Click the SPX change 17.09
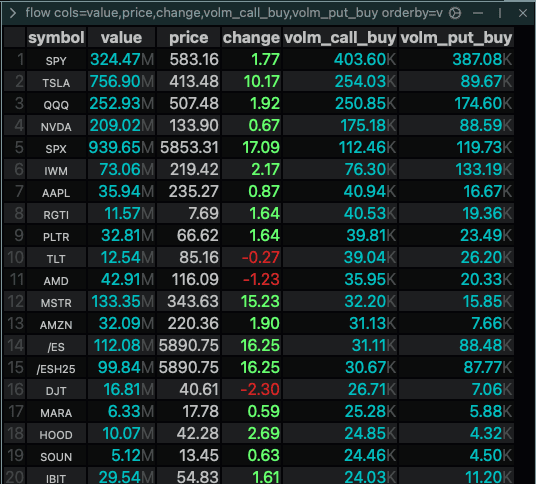 coord(251,148)
